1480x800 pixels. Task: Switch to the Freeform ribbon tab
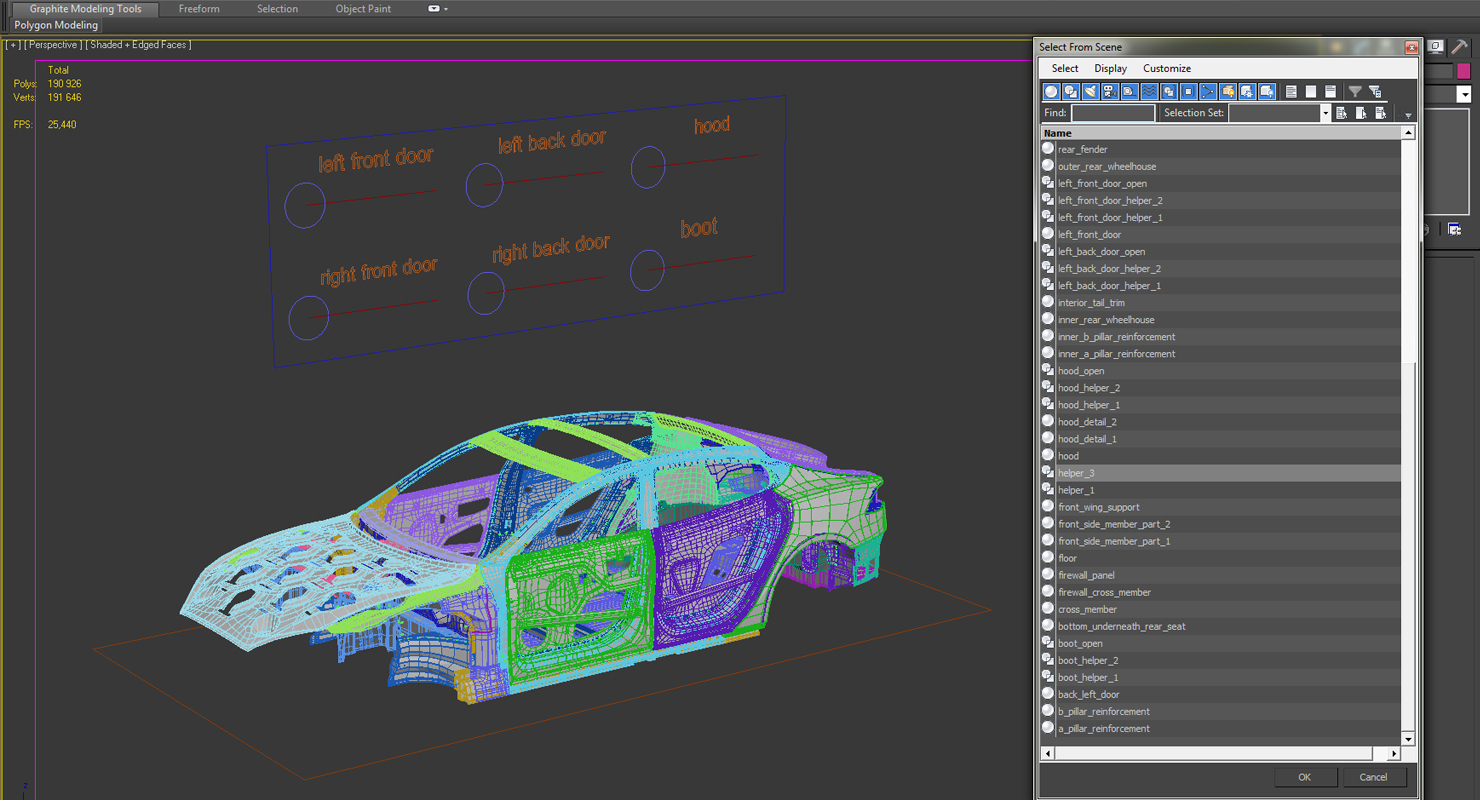point(199,9)
